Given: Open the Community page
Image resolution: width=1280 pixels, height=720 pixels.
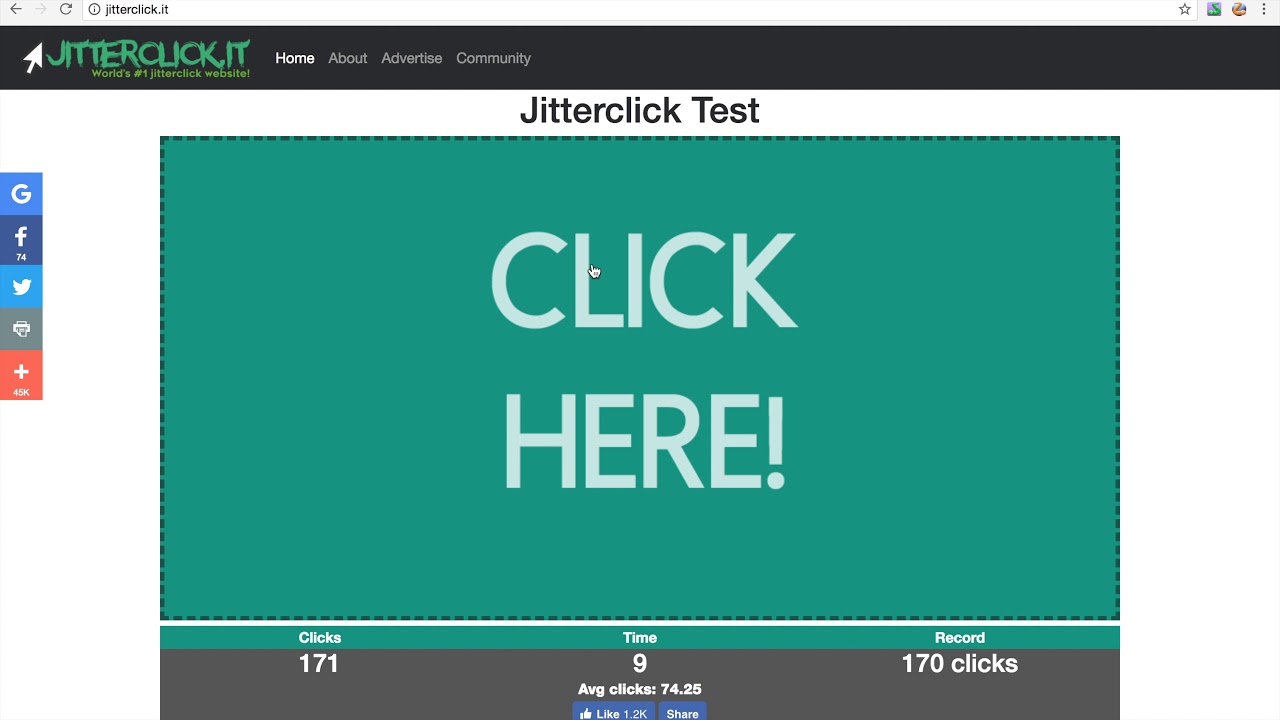Looking at the screenshot, I should (493, 58).
